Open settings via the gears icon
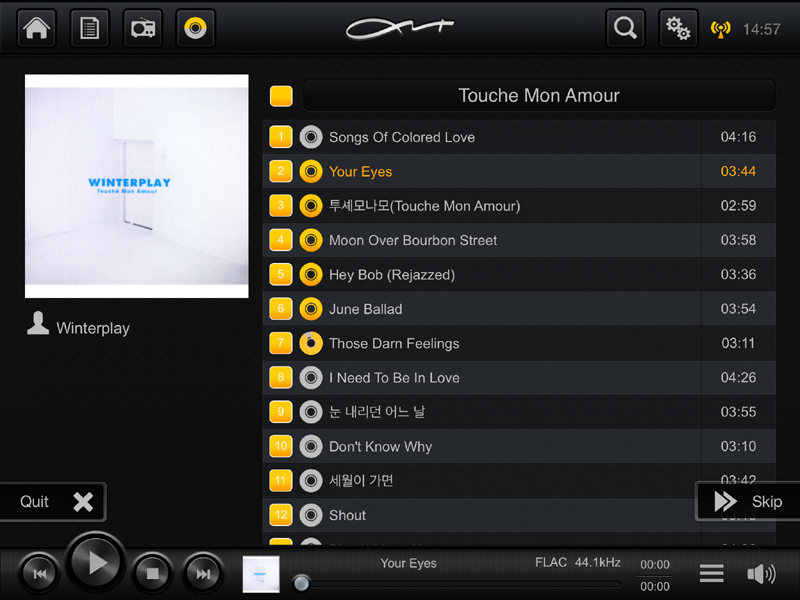 click(678, 28)
